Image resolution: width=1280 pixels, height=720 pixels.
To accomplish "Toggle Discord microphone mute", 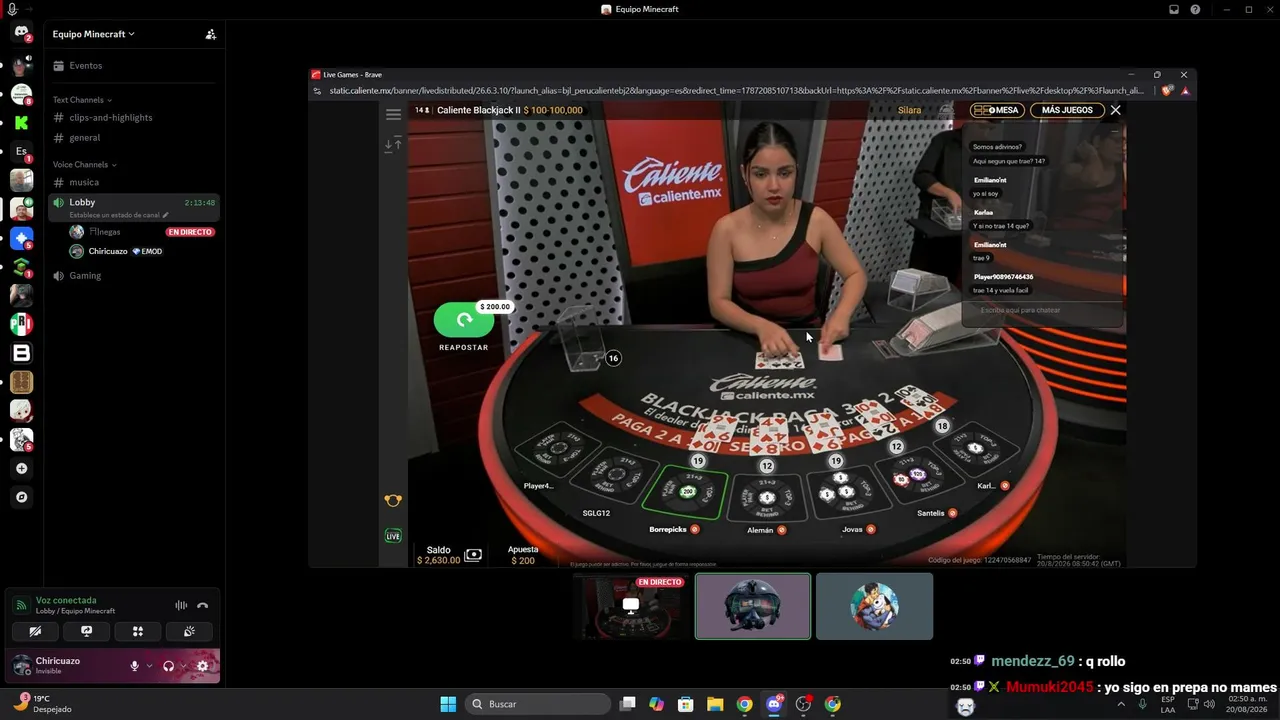I will click(x=134, y=666).
